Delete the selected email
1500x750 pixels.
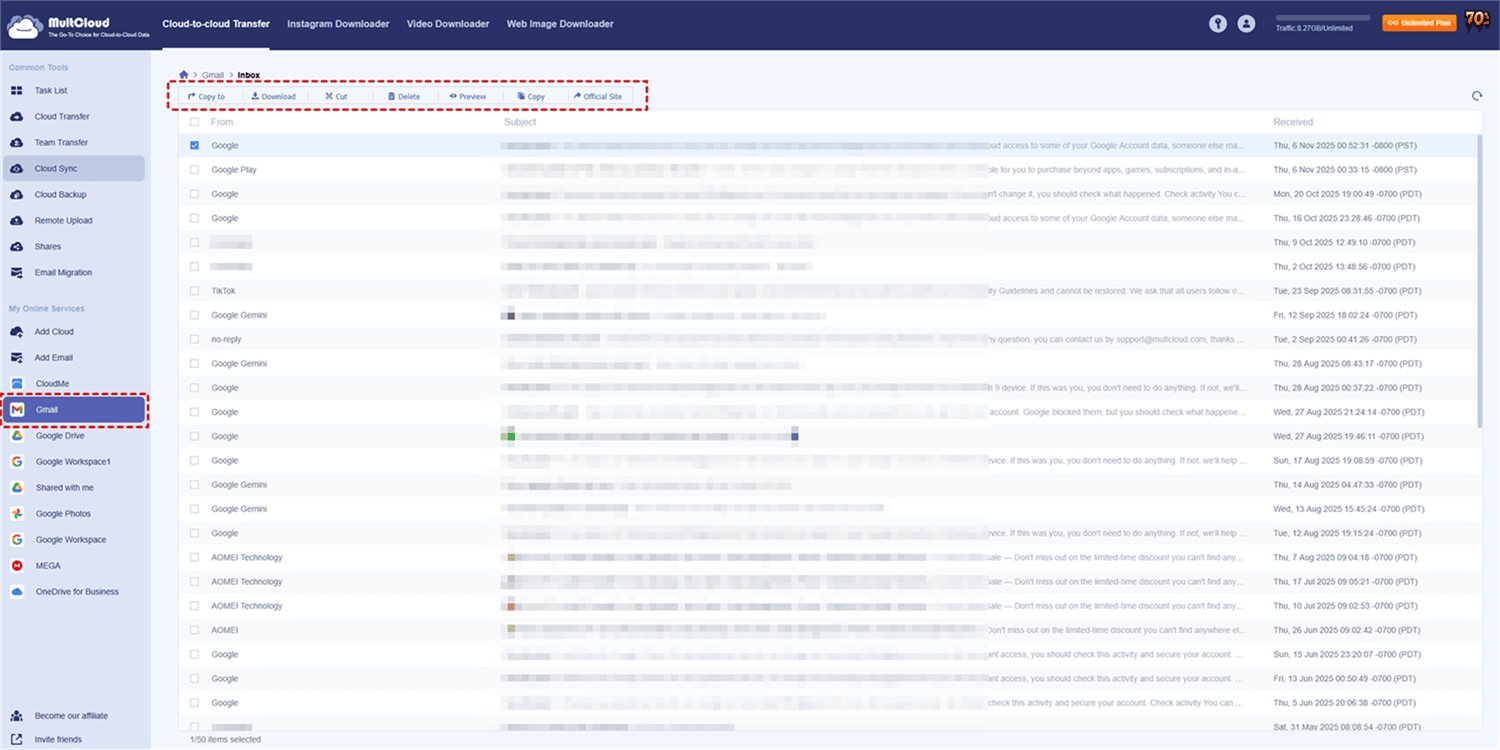pyautogui.click(x=404, y=97)
